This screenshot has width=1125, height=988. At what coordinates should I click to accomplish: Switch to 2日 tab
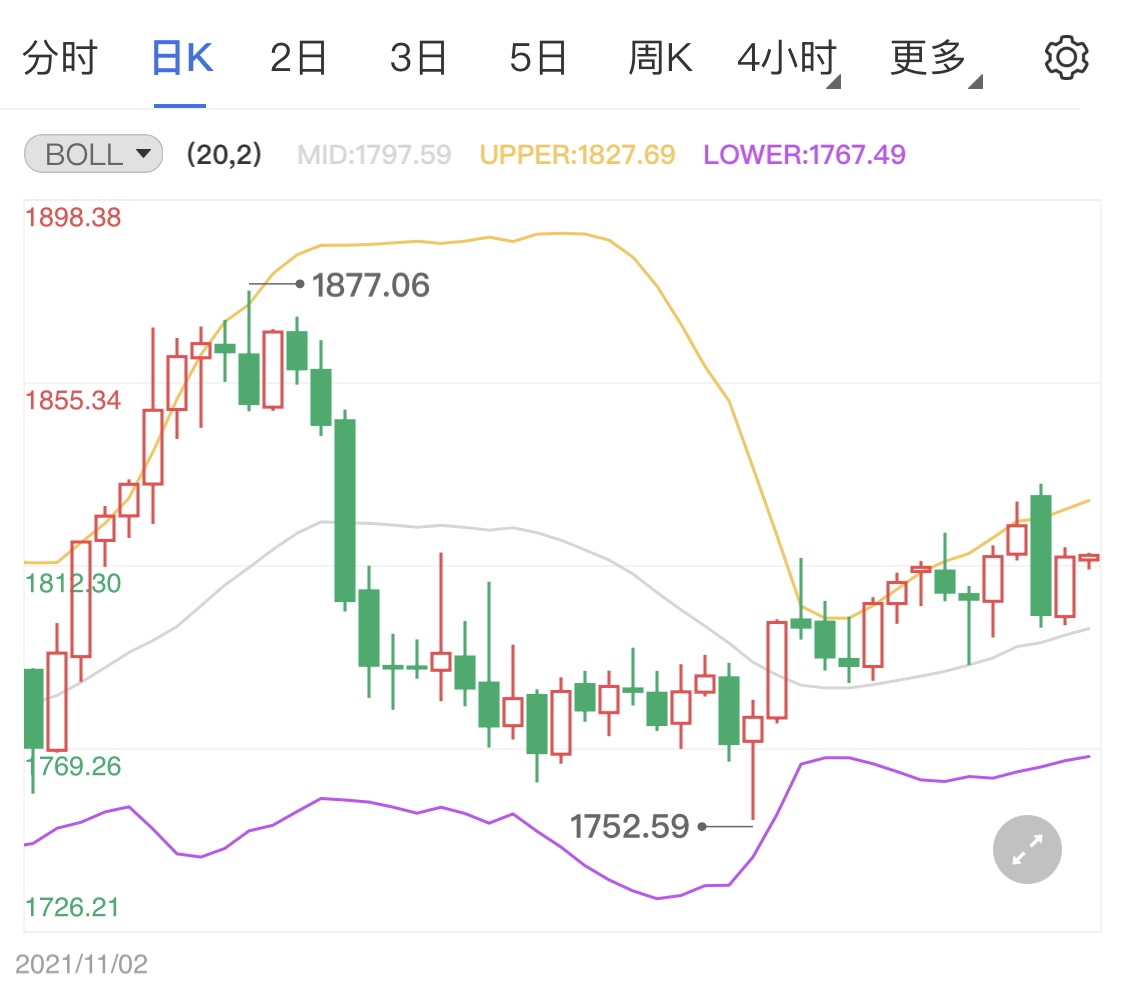(x=298, y=58)
